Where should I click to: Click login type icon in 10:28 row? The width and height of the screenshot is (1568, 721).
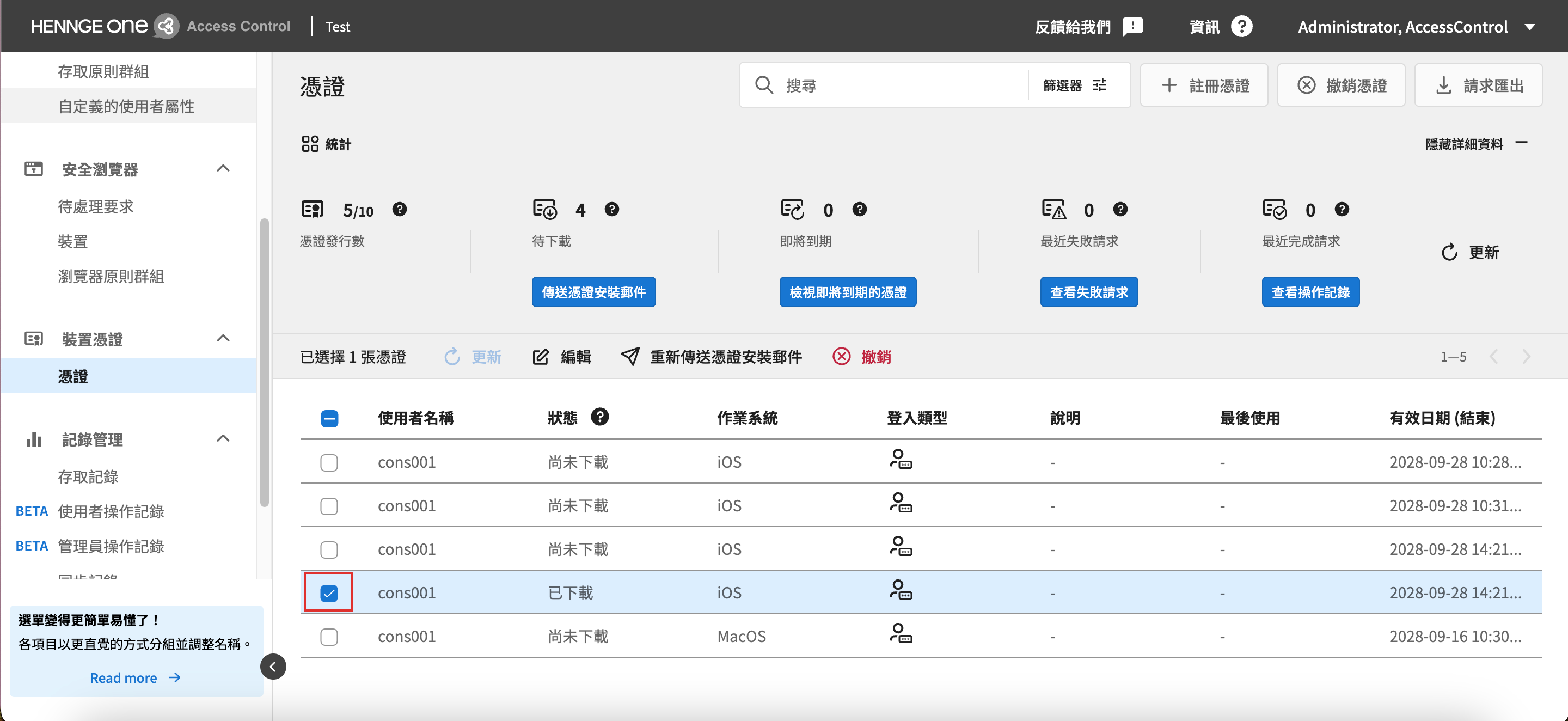[x=901, y=459]
